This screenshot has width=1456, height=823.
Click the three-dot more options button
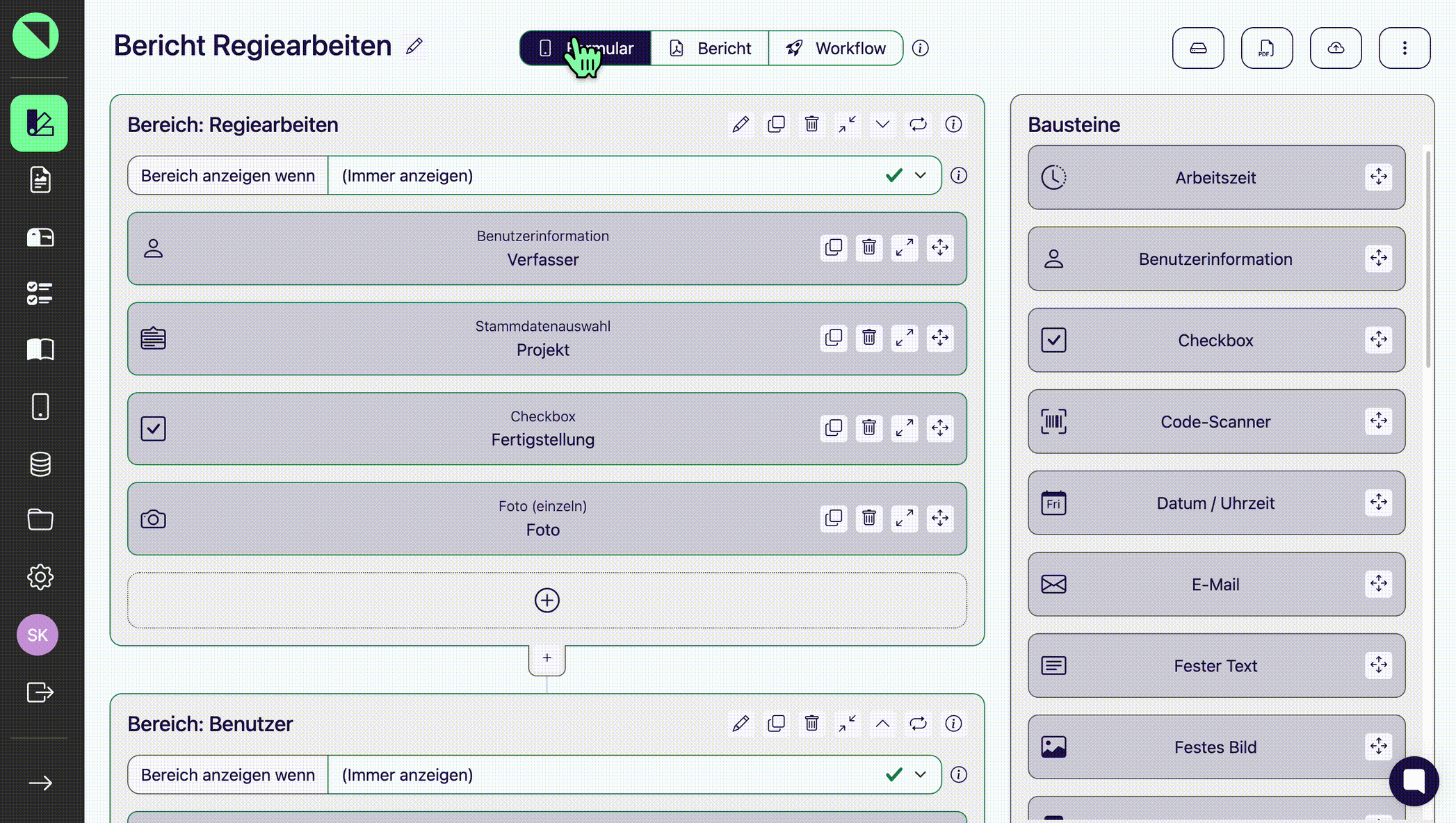pos(1404,48)
